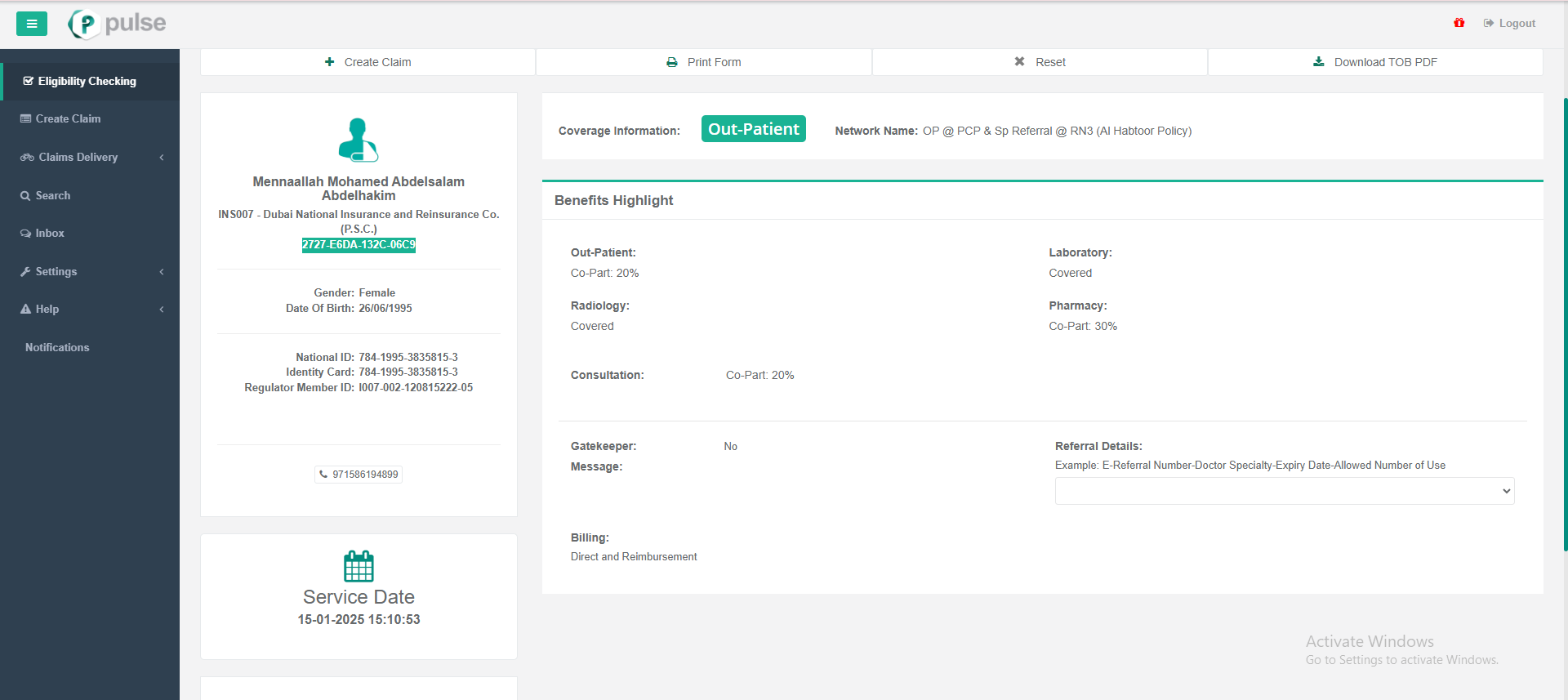Viewport: 1568px width, 700px height.
Task: Click the X icon beside Reset
Action: pos(1019,62)
